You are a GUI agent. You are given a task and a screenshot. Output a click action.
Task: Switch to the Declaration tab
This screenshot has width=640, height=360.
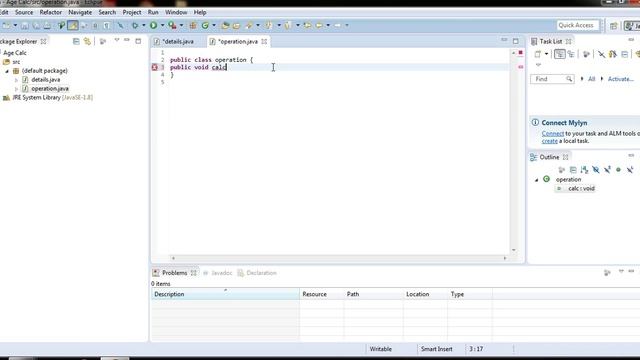(257, 273)
